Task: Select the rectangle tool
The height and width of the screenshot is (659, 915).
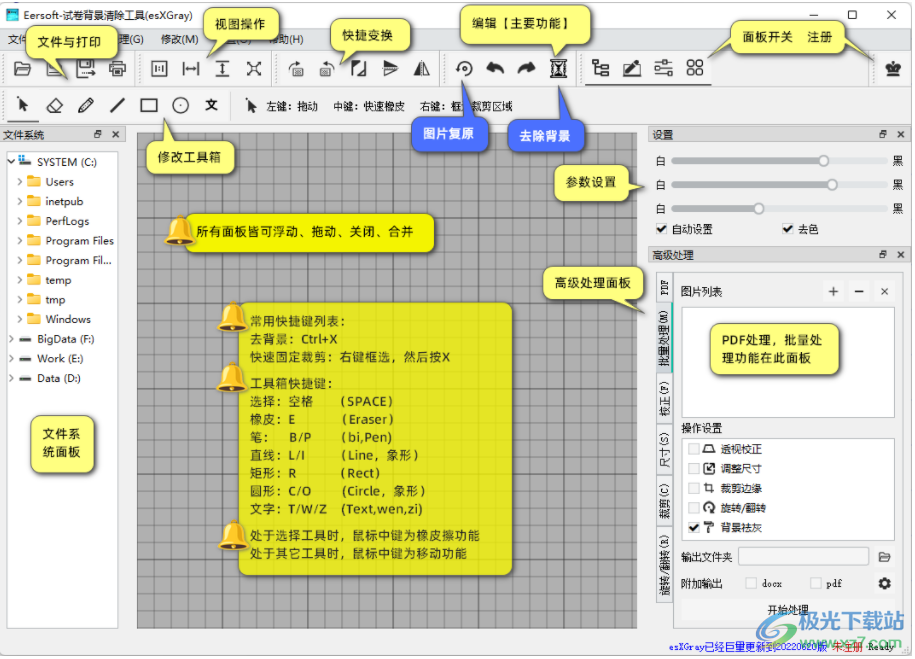Action: coord(149,106)
